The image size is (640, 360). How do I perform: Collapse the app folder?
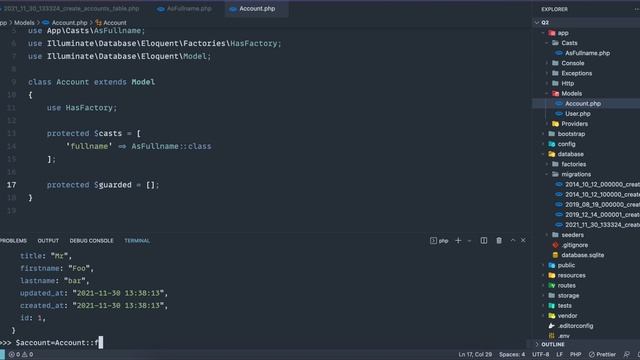click(x=563, y=33)
